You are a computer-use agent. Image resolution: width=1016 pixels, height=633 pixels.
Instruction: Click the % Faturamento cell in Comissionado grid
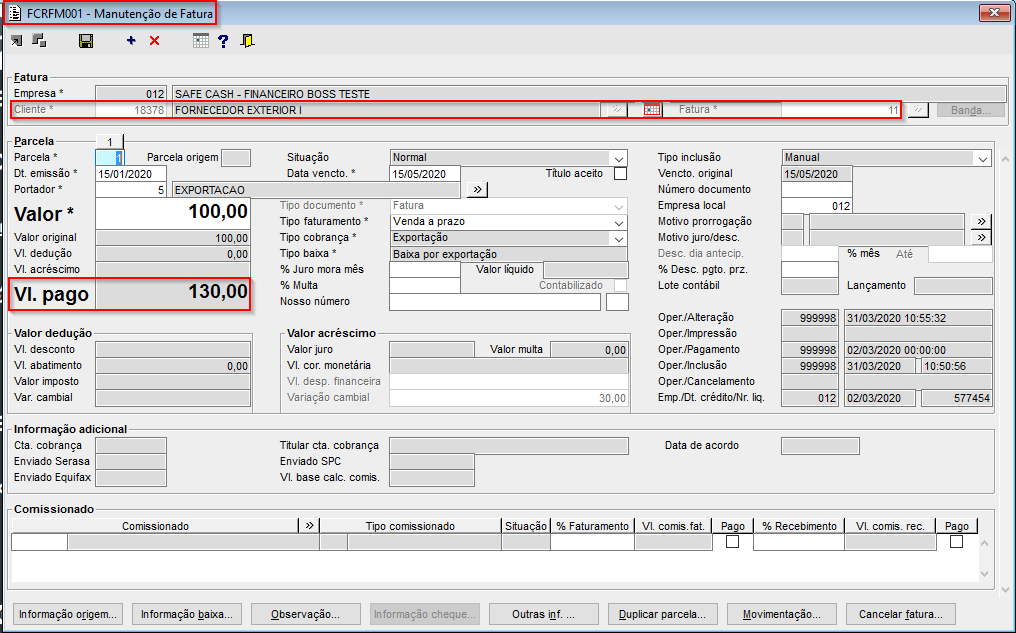tap(592, 542)
